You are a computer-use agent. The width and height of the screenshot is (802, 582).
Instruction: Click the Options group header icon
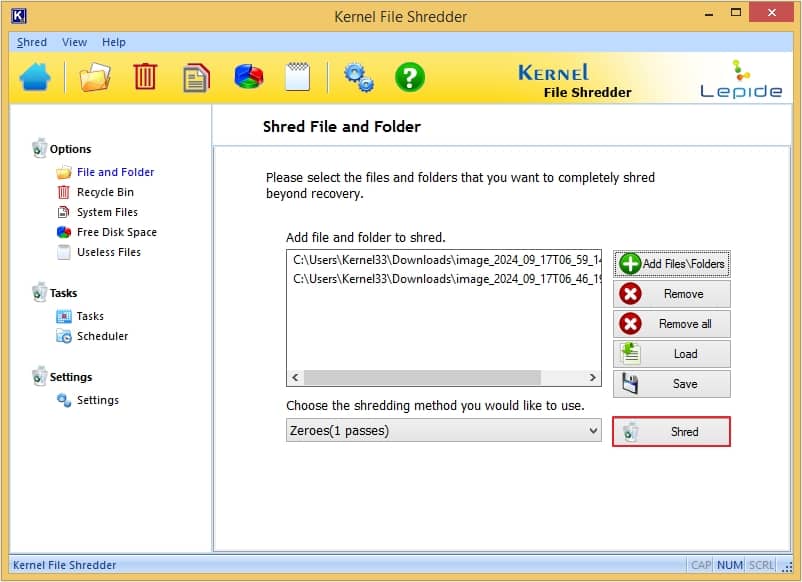[39, 148]
